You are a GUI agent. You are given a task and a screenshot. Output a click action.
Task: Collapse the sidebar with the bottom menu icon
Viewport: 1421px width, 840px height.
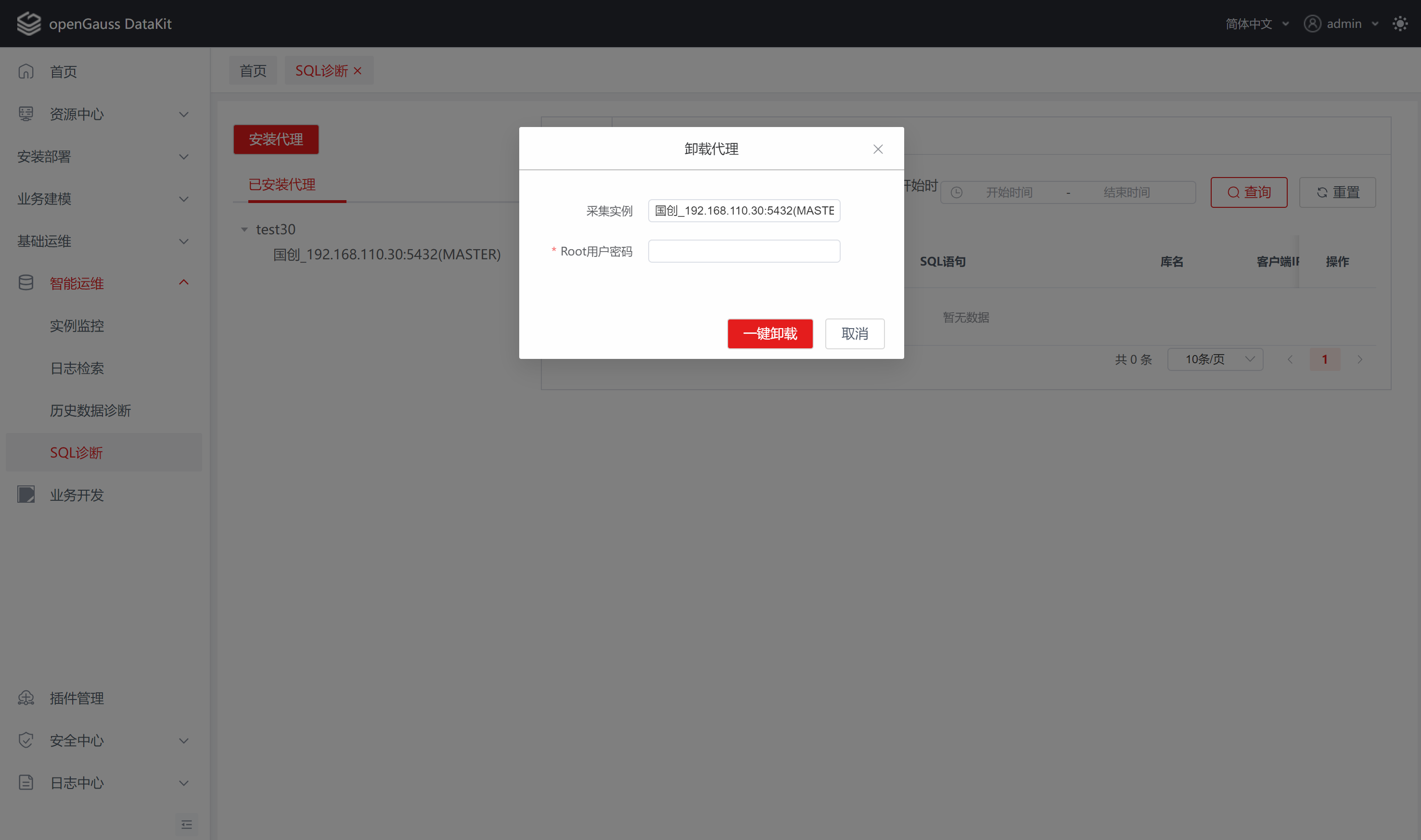click(x=186, y=824)
